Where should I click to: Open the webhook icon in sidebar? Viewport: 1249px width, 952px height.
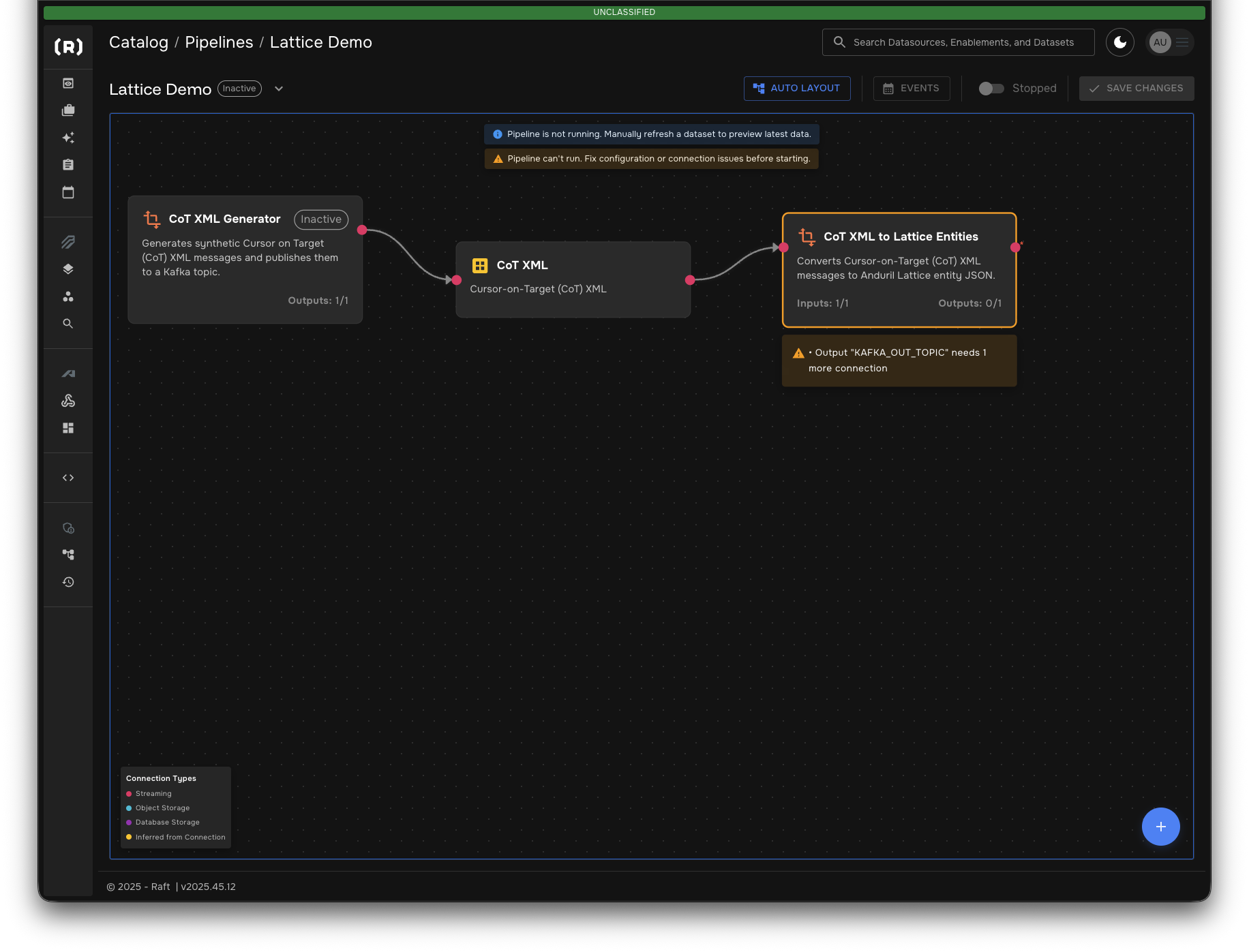tap(68, 401)
